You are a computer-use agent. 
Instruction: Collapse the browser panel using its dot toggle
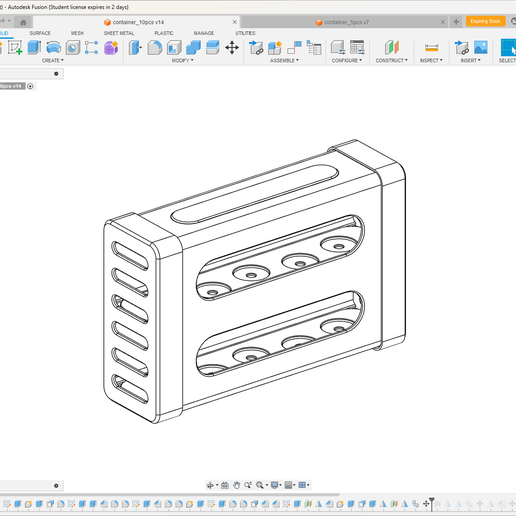tap(56, 74)
